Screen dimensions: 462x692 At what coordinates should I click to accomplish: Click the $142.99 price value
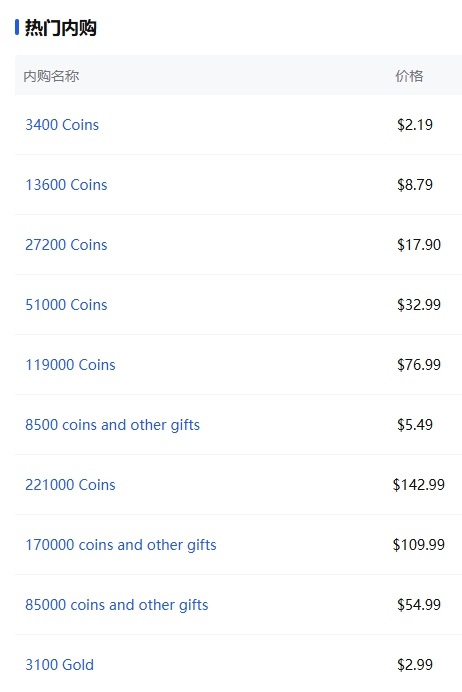pyautogui.click(x=419, y=485)
